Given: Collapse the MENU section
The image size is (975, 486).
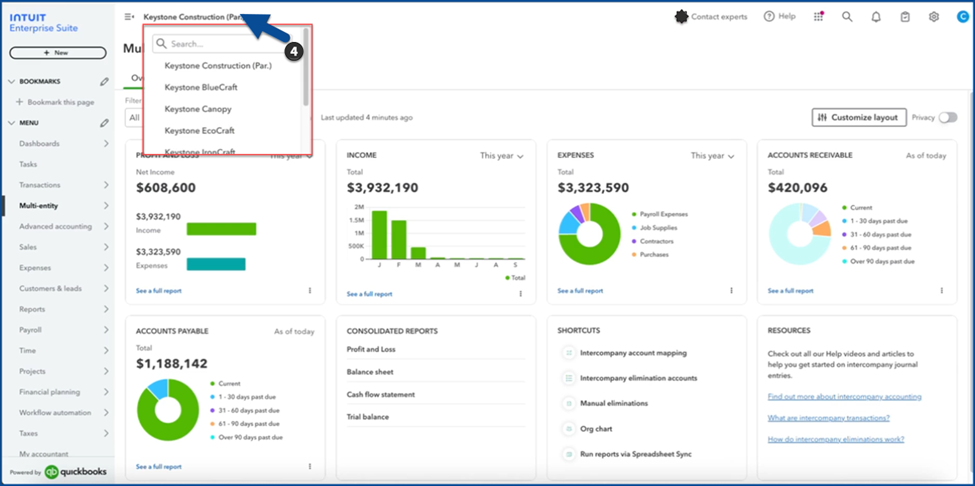Looking at the screenshot, I should coord(11,123).
